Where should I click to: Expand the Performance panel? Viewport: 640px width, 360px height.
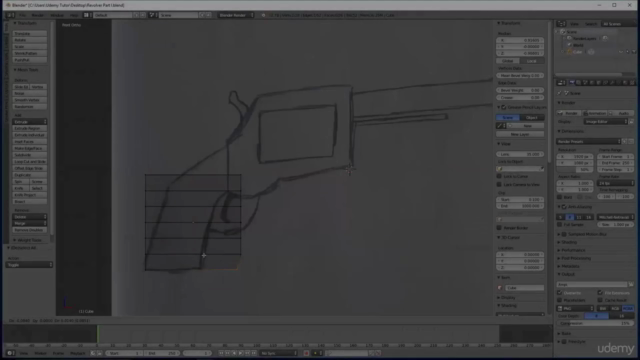(559, 250)
